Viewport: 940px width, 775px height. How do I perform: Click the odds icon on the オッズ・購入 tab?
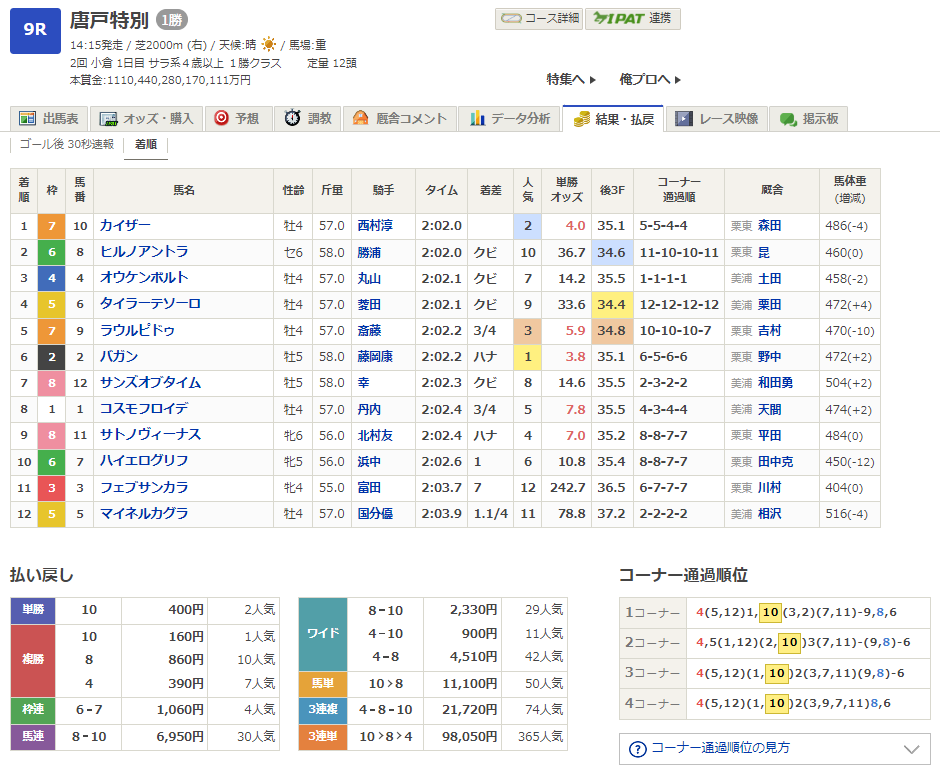tap(109, 119)
